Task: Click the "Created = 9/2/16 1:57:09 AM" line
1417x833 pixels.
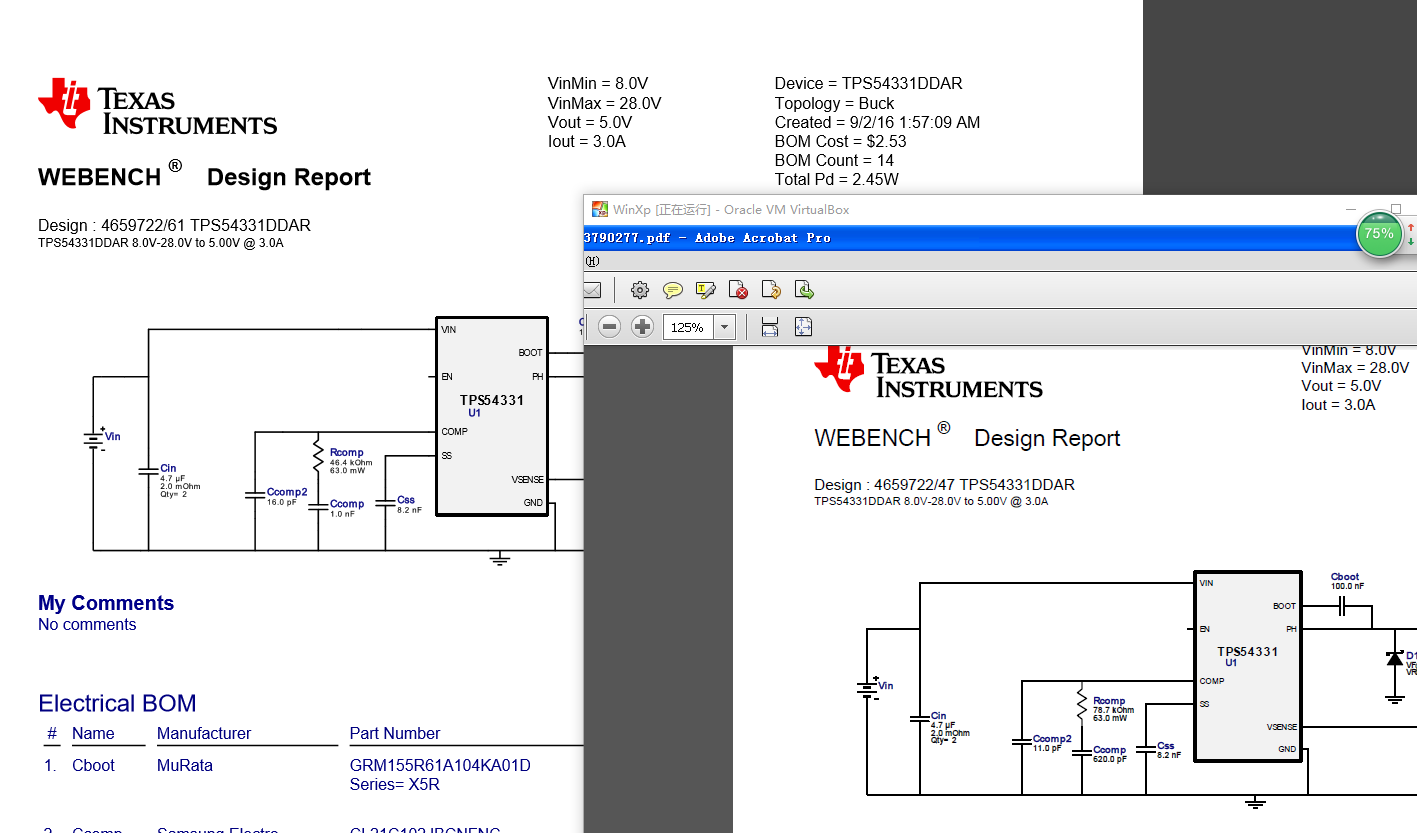Action: pyautogui.click(x=877, y=122)
